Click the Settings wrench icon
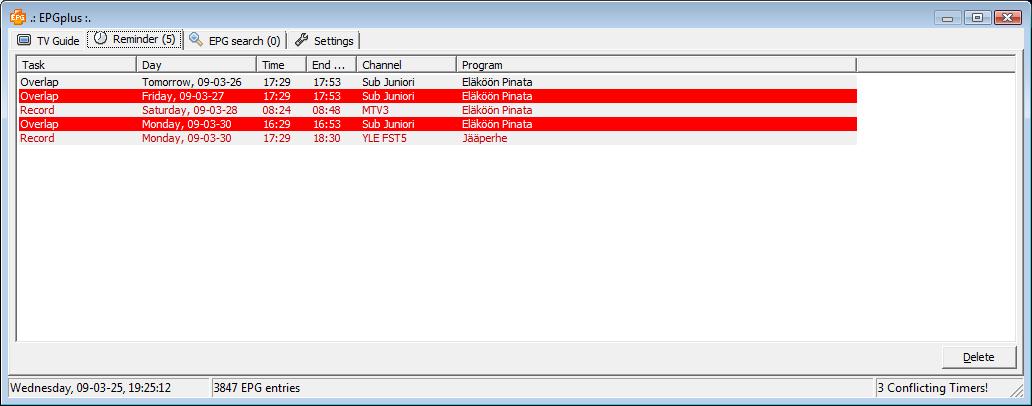This screenshot has width=1032, height=406. (301, 40)
